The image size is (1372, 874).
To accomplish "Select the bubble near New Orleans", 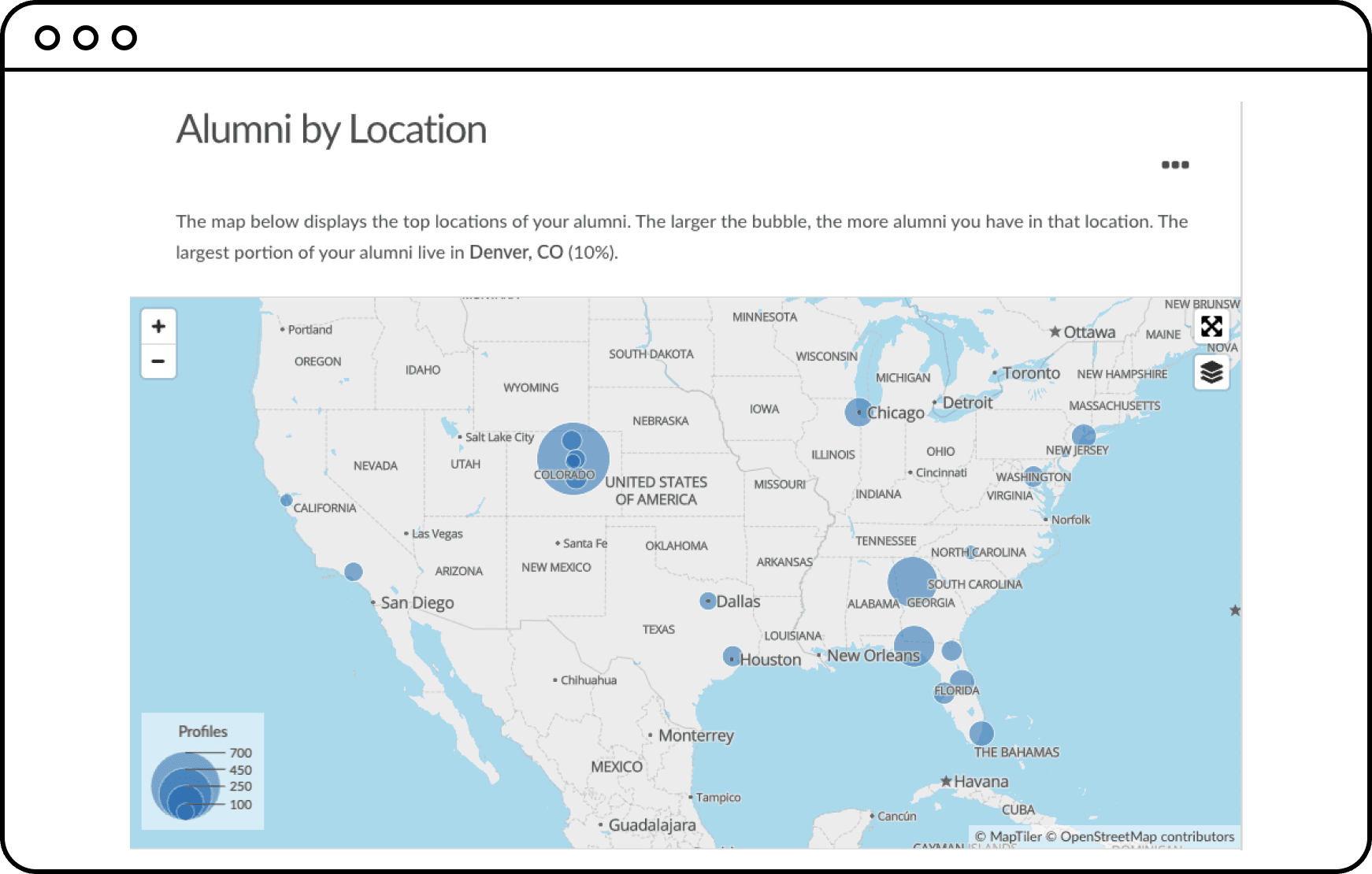I will 914,645.
